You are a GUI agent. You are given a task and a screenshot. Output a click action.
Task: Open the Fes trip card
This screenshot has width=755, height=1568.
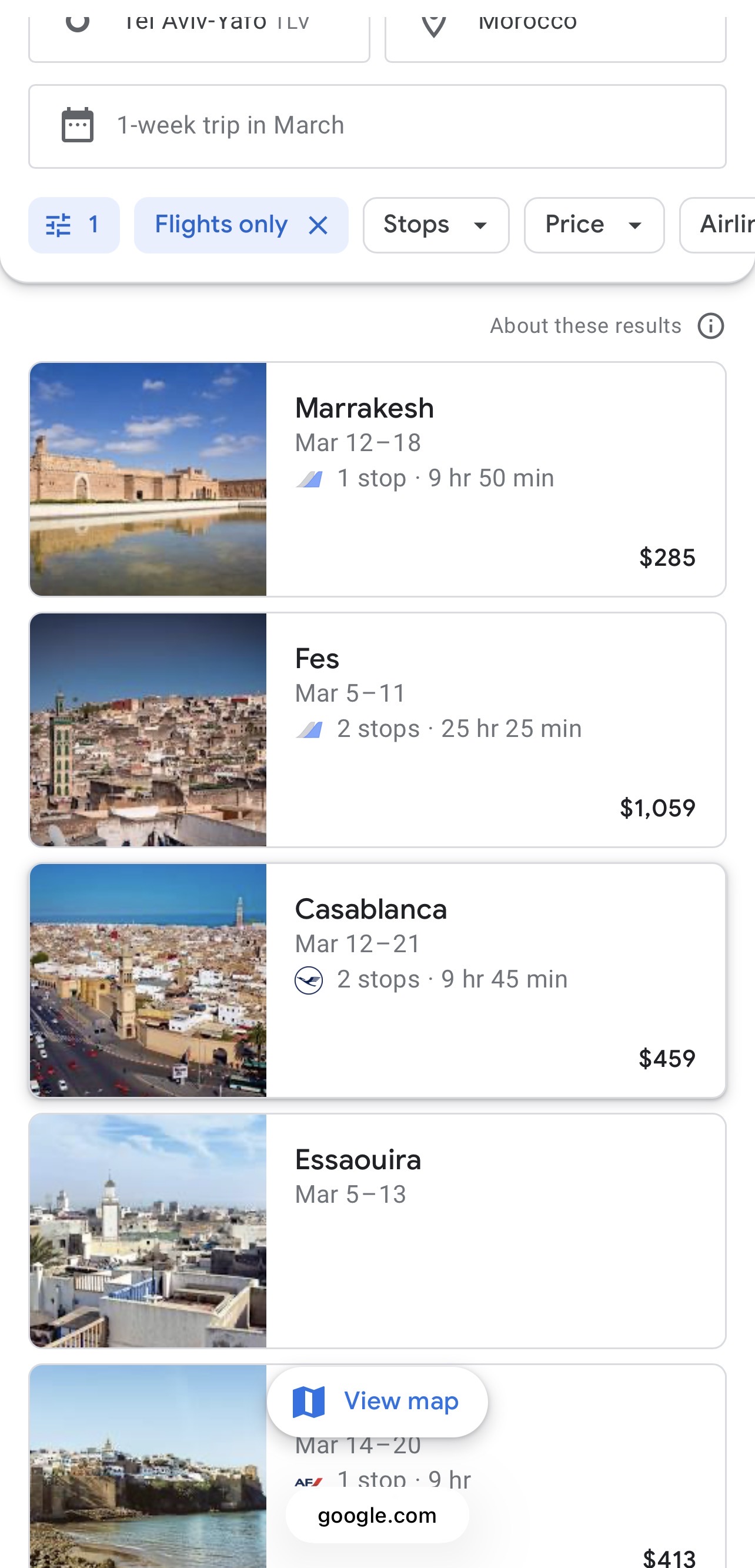pyautogui.click(x=494, y=730)
